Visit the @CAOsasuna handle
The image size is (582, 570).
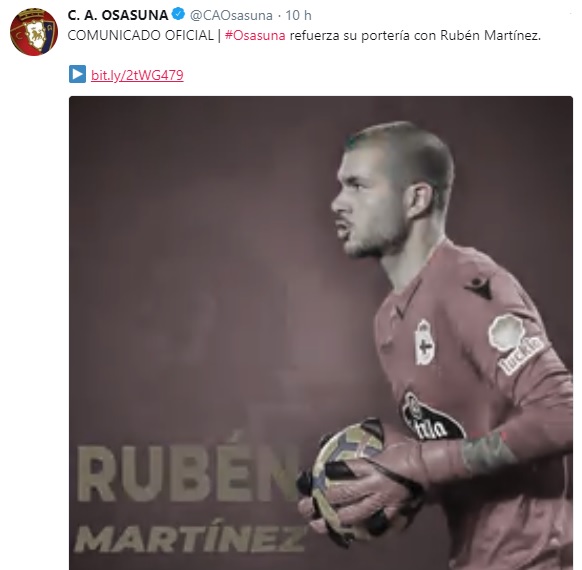[x=231, y=15]
